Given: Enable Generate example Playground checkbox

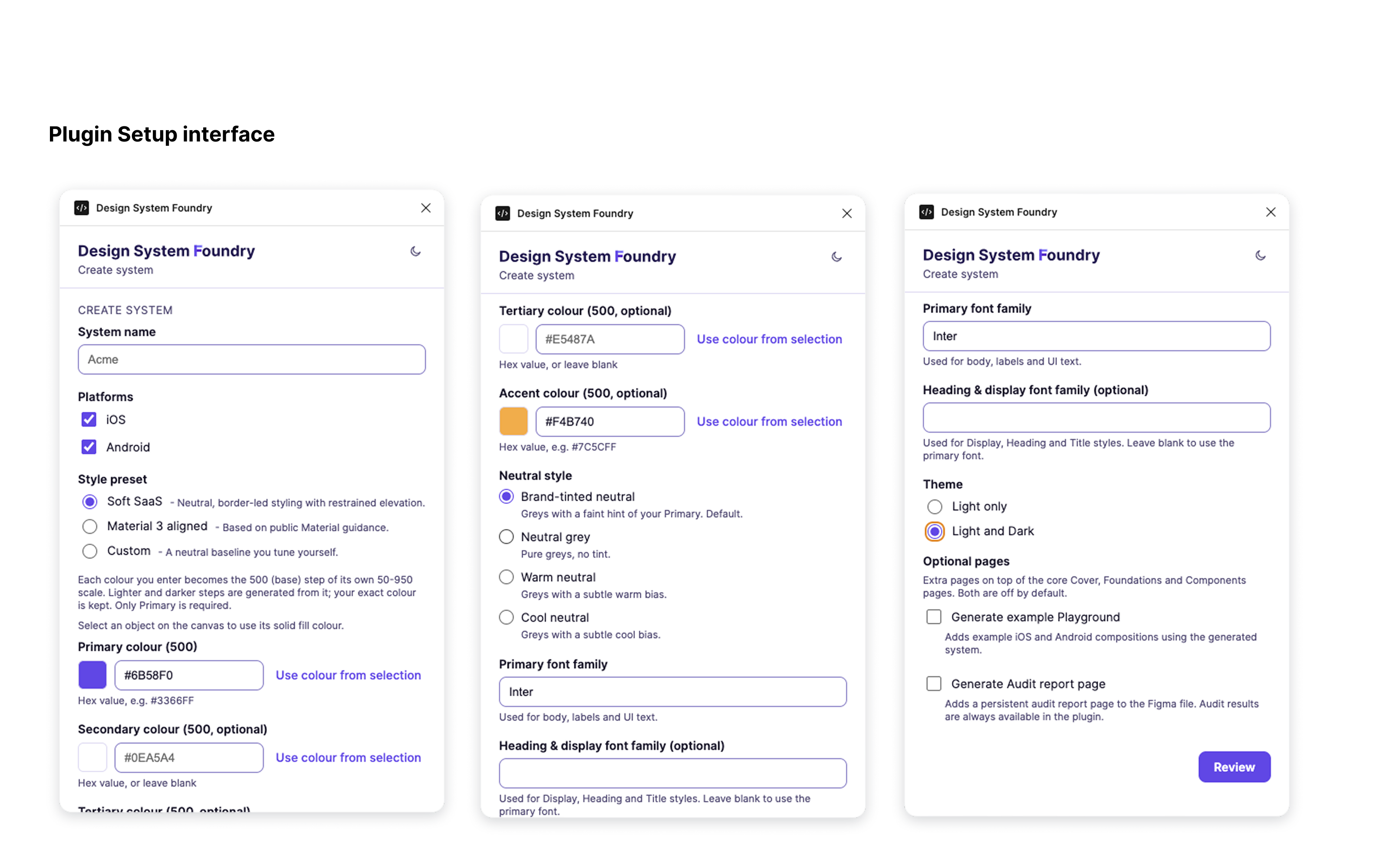Looking at the screenshot, I should (x=934, y=617).
